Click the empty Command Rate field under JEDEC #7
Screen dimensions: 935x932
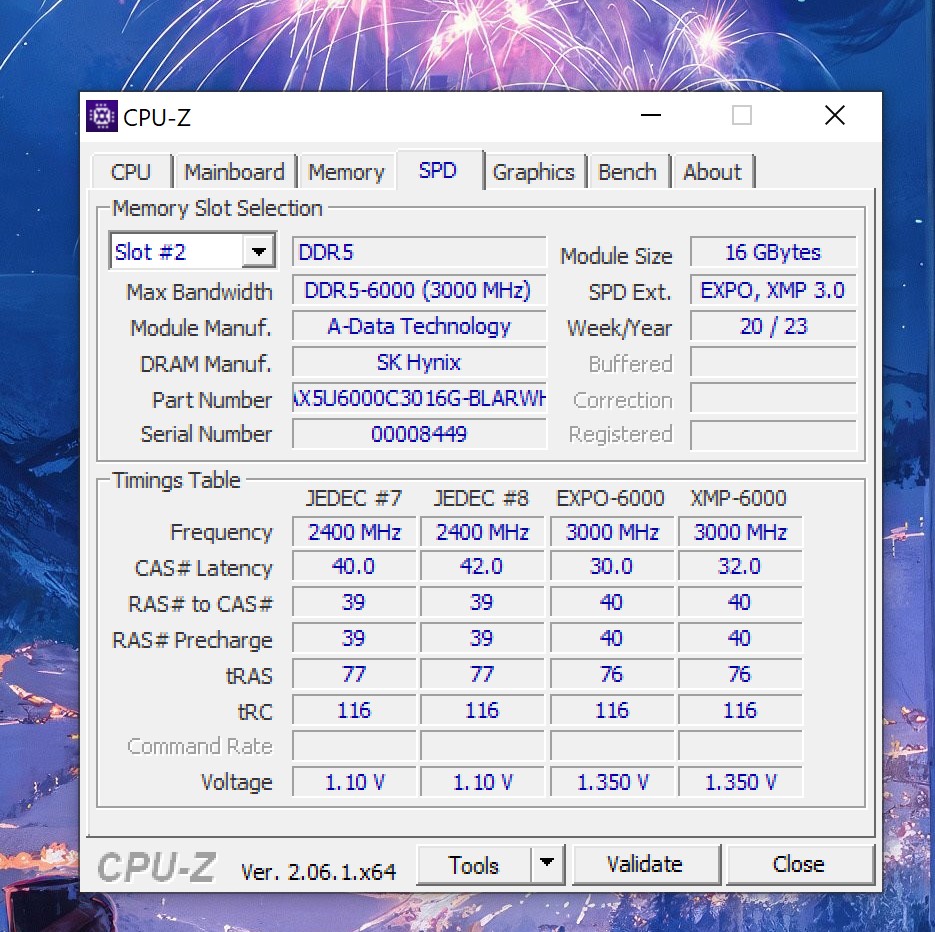(354, 746)
